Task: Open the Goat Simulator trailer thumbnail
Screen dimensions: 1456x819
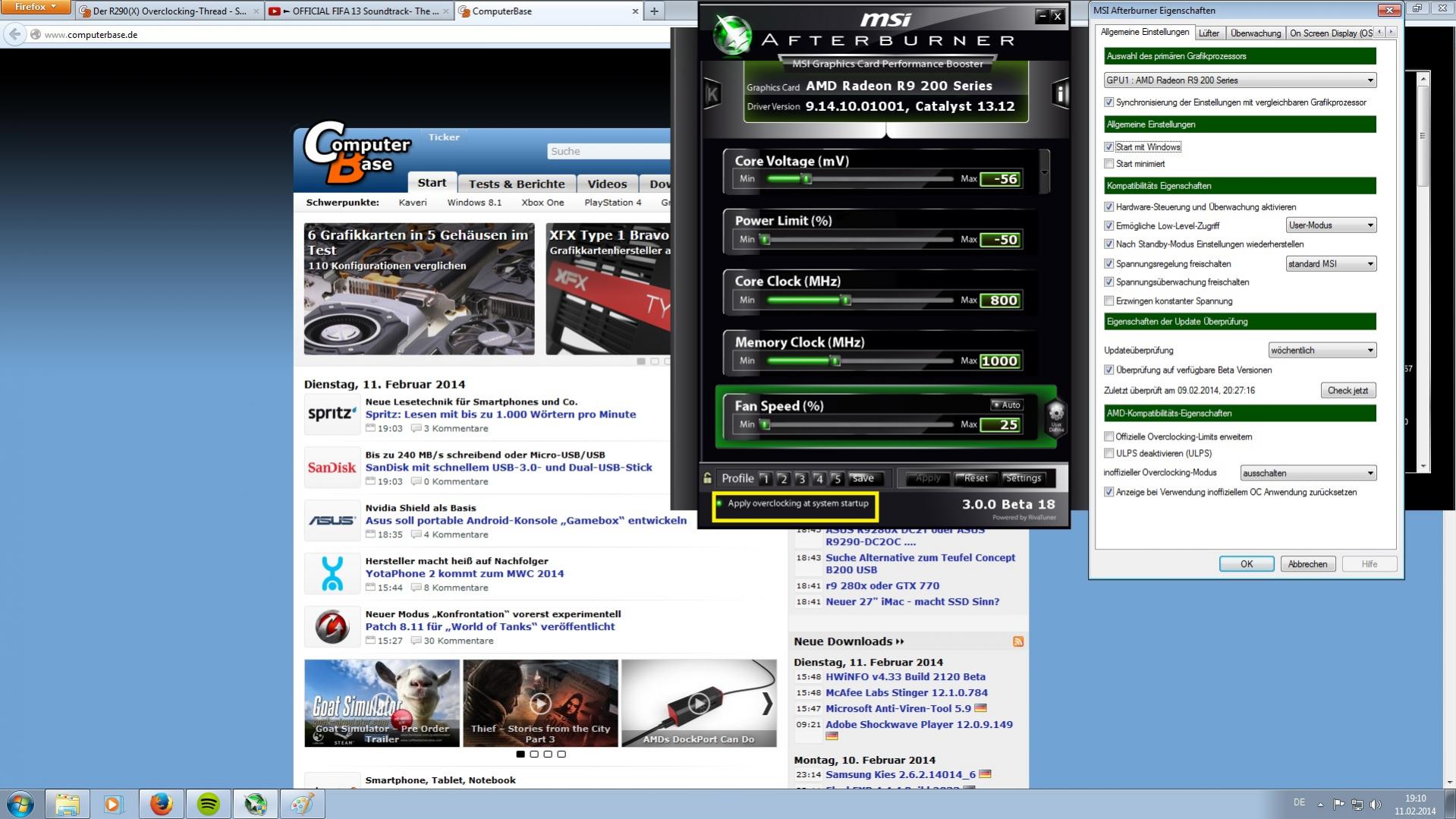Action: 382,704
